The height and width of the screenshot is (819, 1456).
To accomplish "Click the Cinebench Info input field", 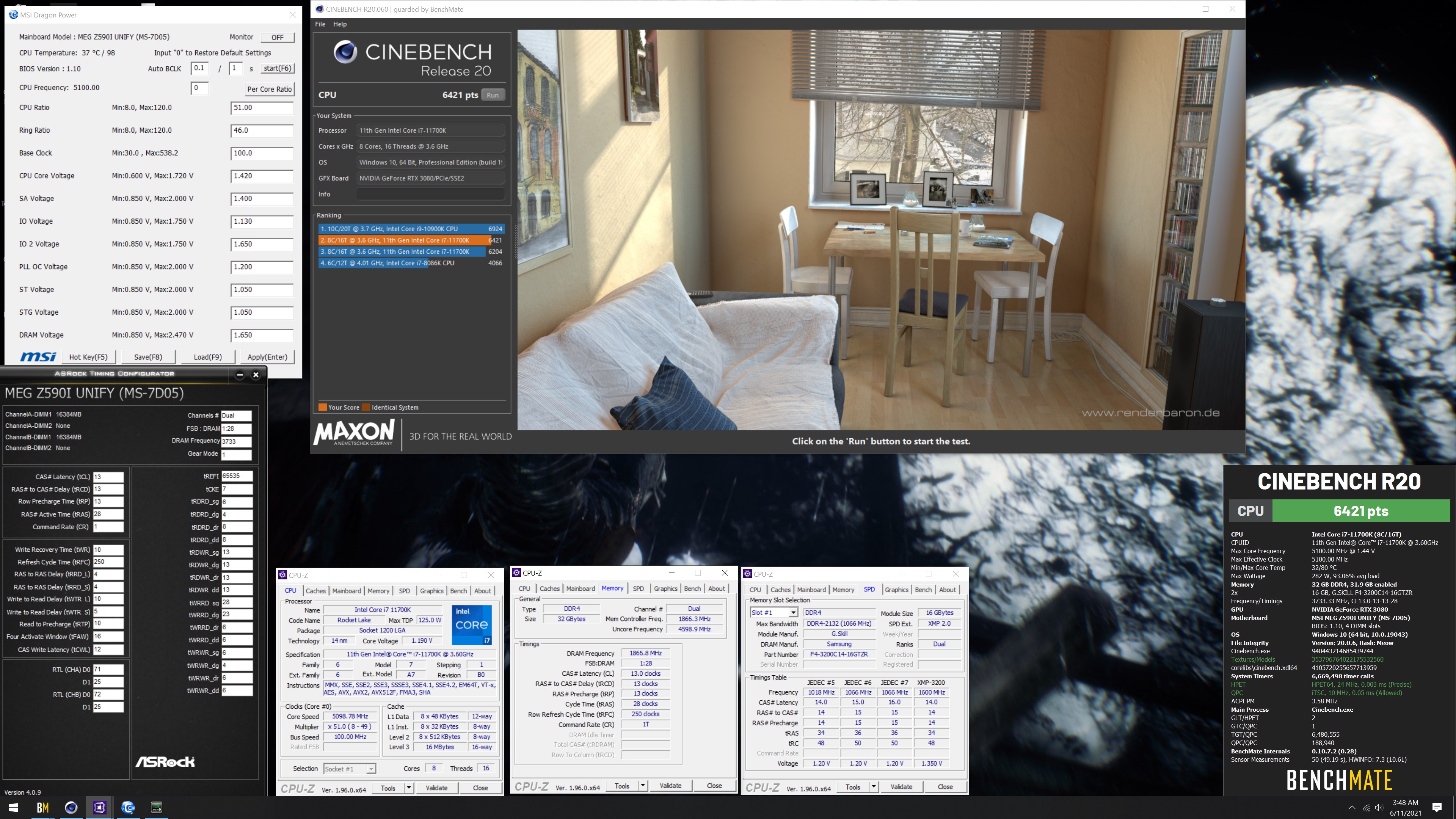I will click(431, 194).
